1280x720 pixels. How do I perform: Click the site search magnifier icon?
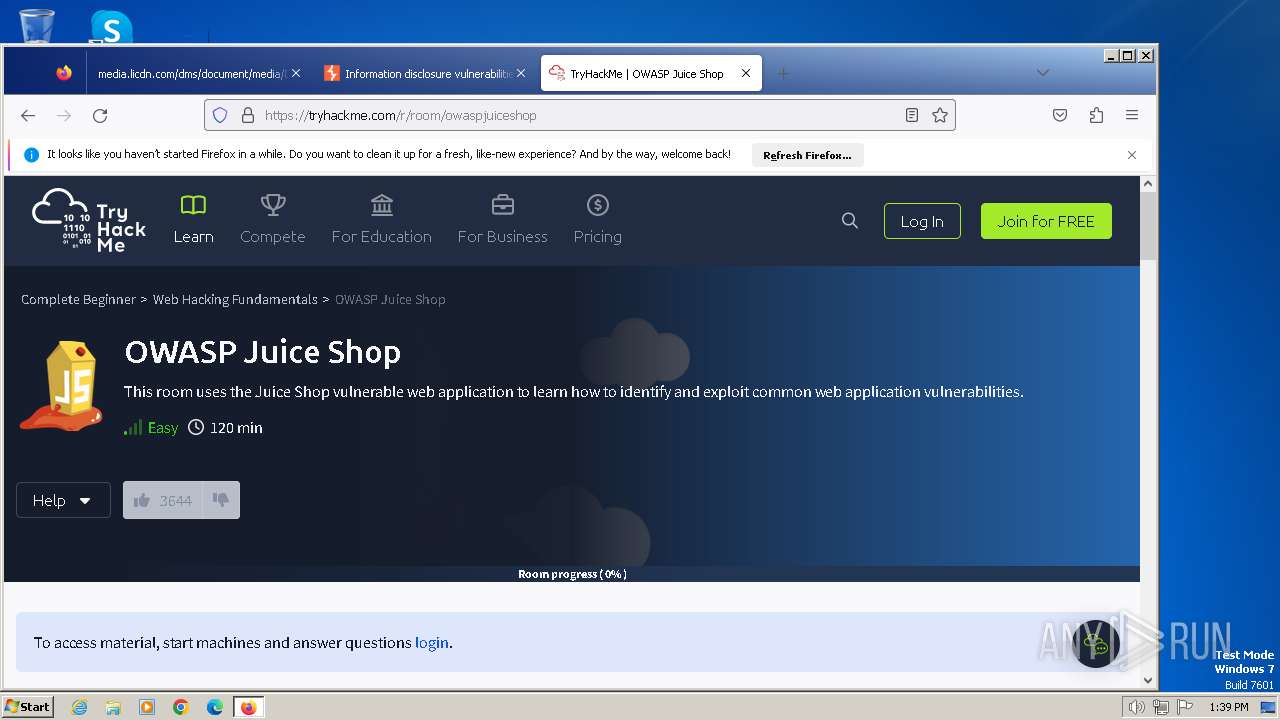(850, 221)
